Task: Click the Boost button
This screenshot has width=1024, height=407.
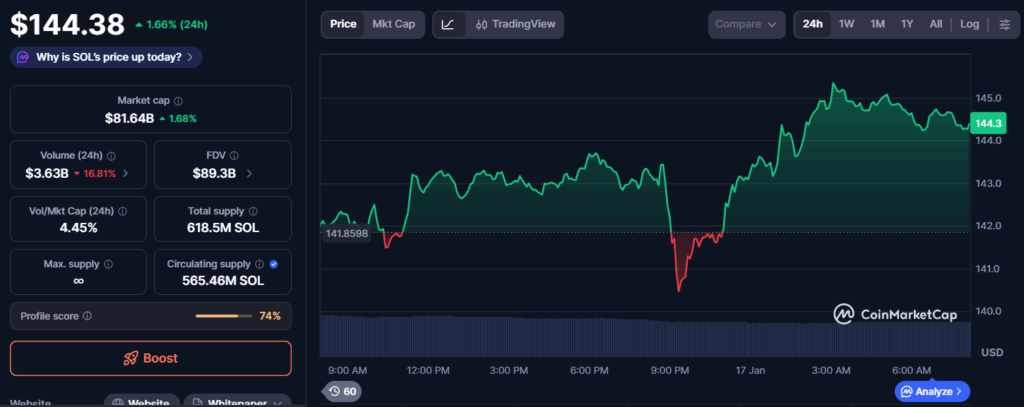Action: click(x=151, y=358)
